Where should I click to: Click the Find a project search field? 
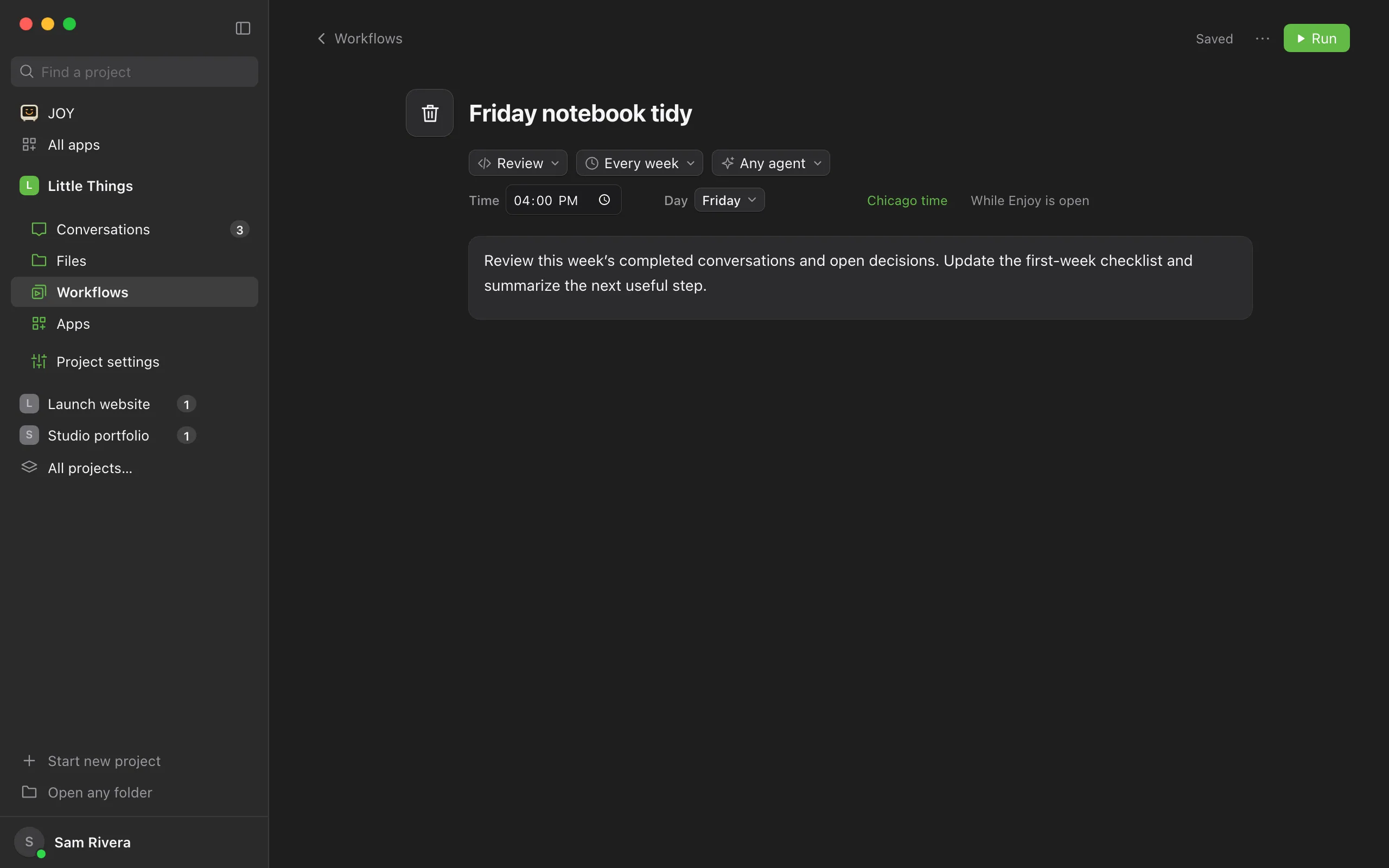(135, 72)
